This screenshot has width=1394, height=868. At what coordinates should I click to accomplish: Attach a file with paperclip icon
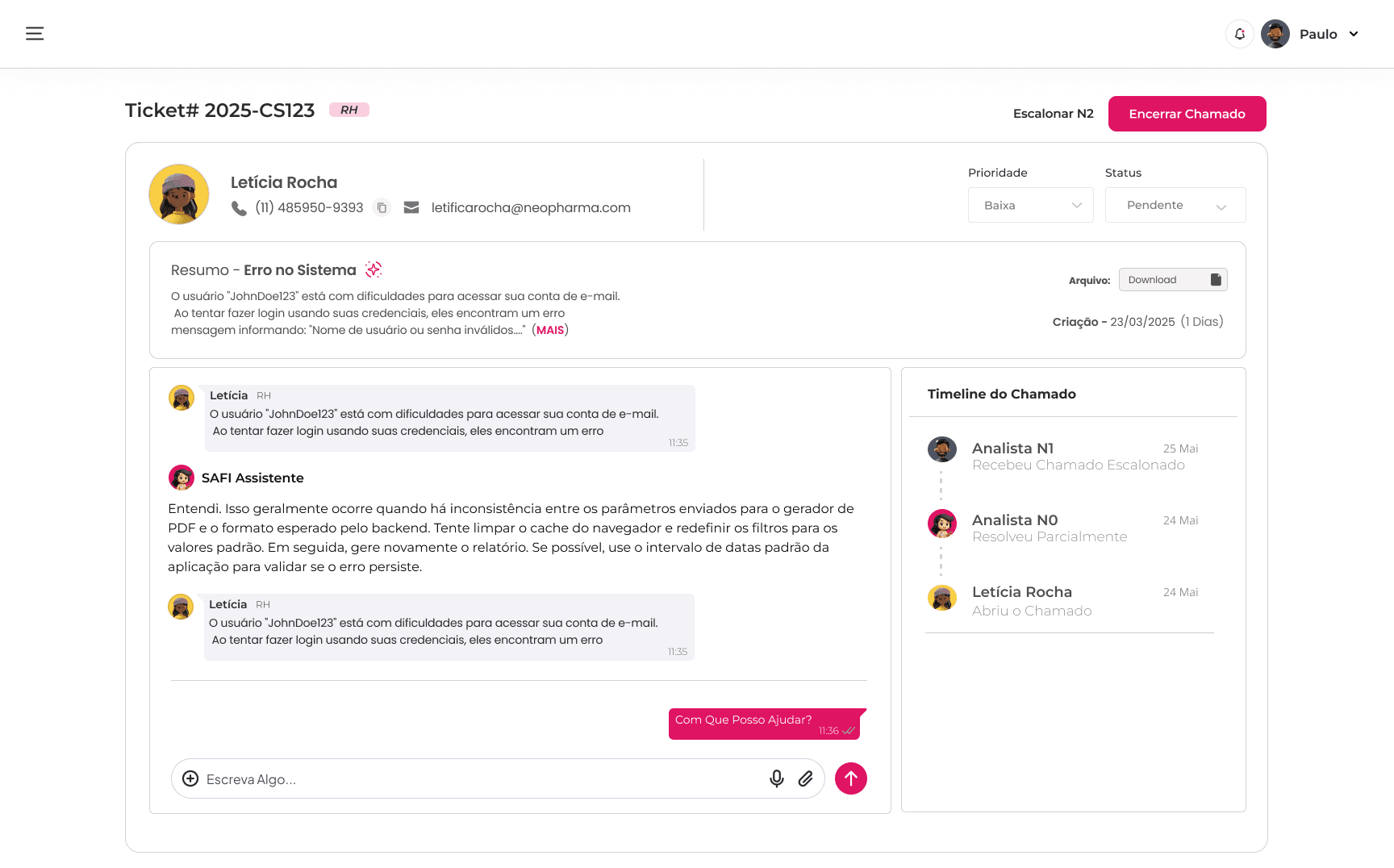coord(805,778)
